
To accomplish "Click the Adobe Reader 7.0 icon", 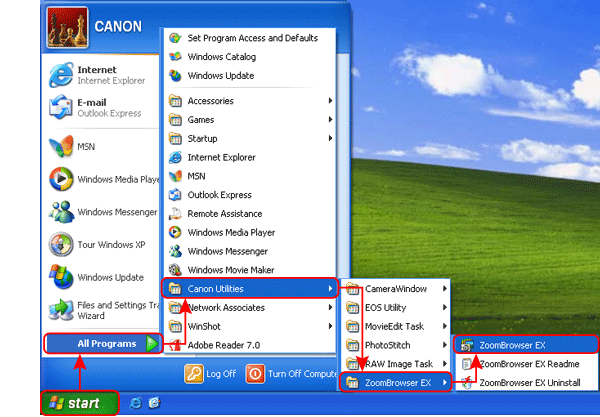I will [x=175, y=345].
